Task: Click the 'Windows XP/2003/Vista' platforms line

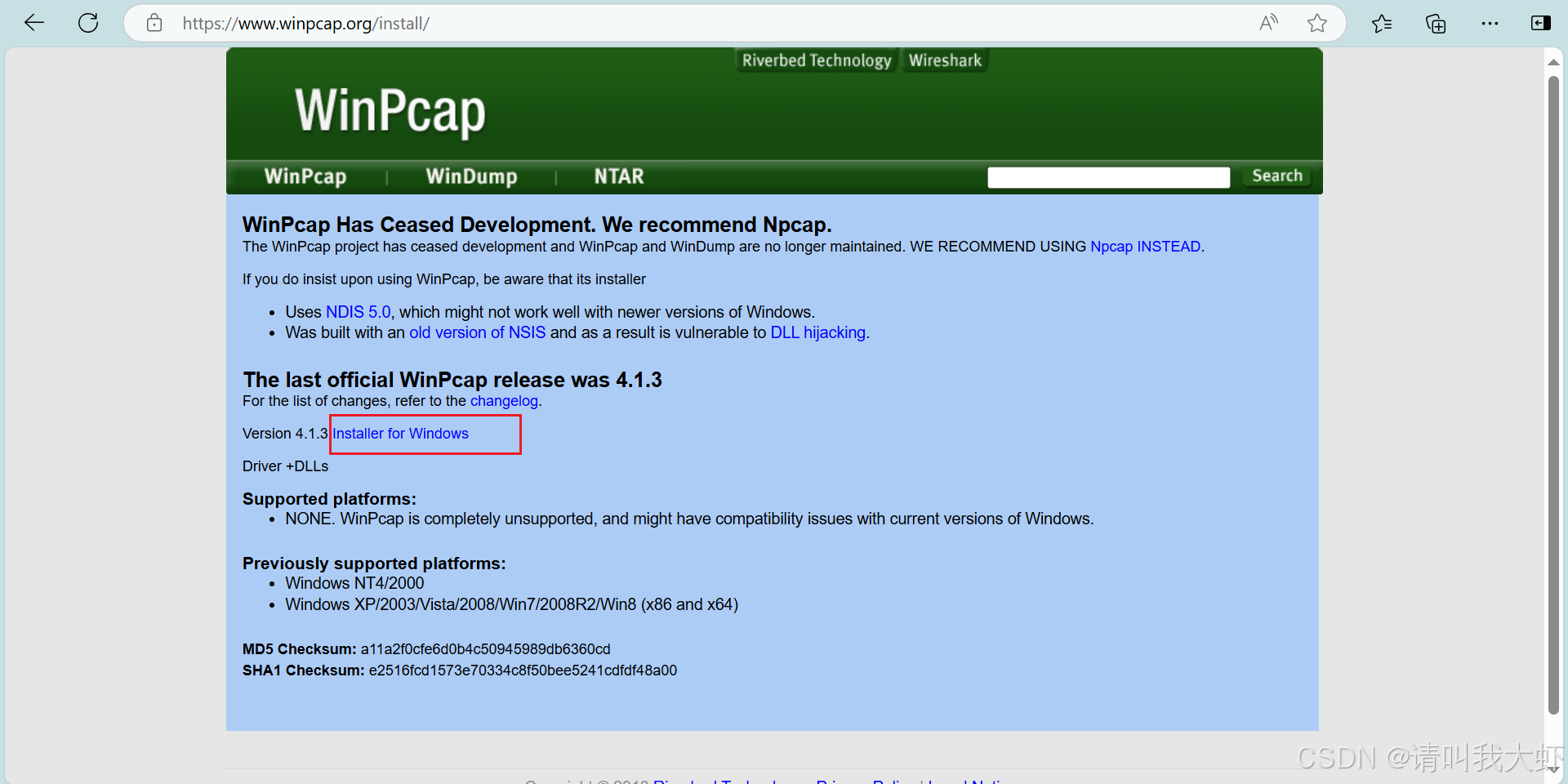Action: point(511,604)
